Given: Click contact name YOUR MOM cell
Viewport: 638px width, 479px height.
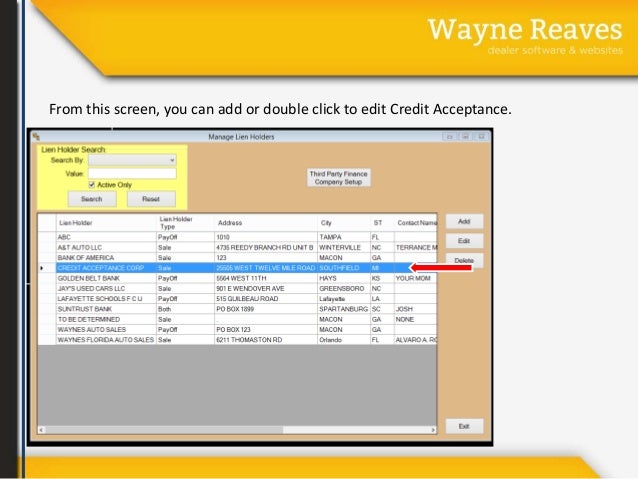Looking at the screenshot, I should coord(415,278).
